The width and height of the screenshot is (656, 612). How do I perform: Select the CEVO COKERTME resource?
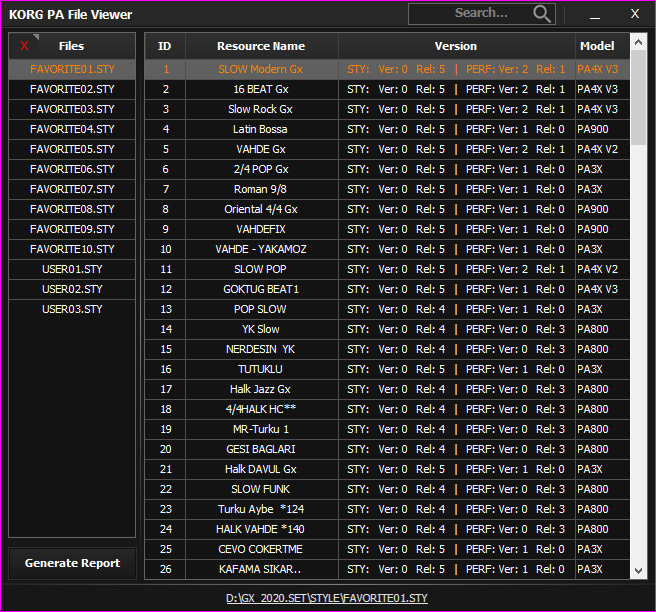click(x=261, y=549)
